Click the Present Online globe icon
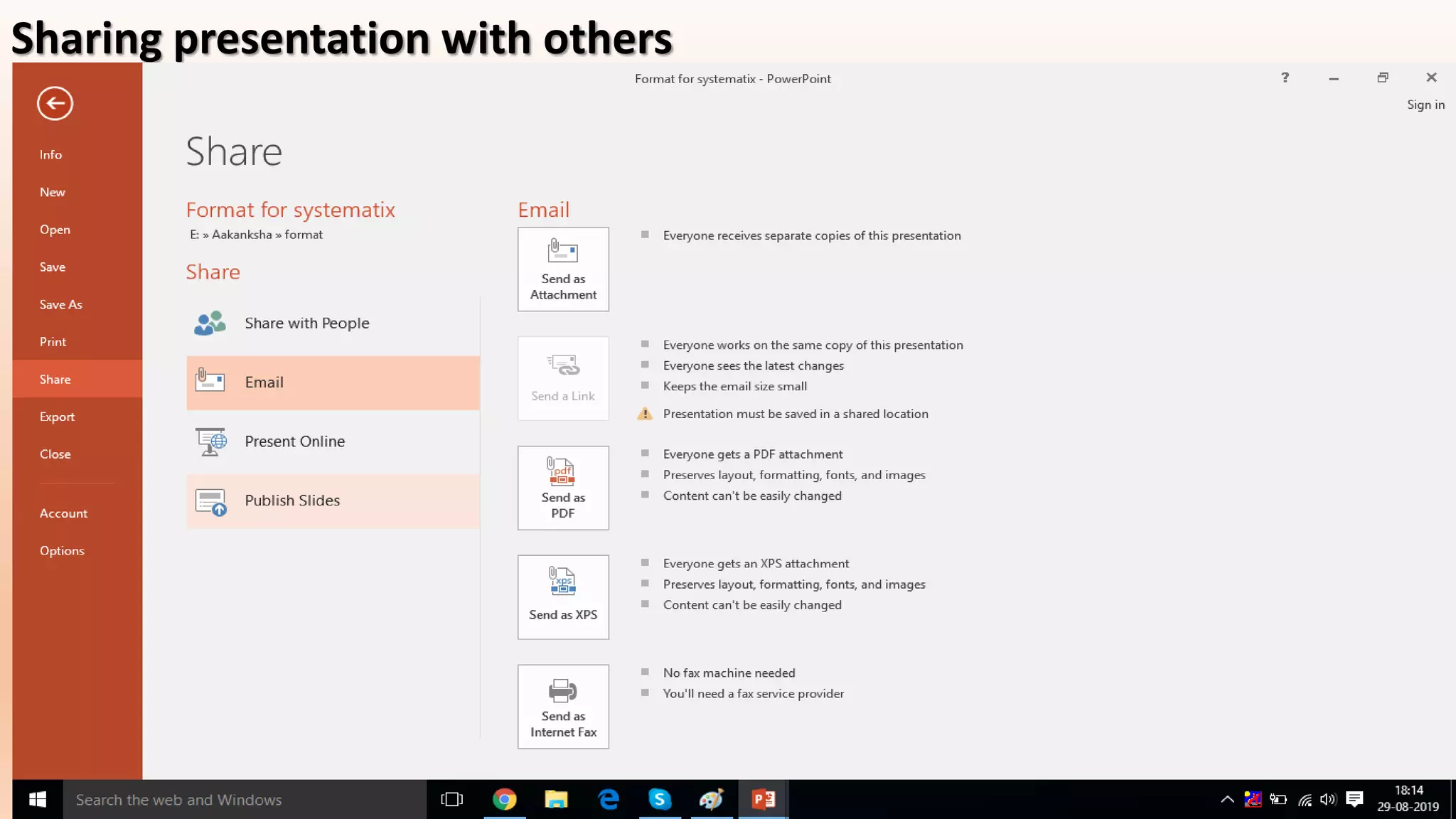This screenshot has height=819, width=1456. click(211, 441)
